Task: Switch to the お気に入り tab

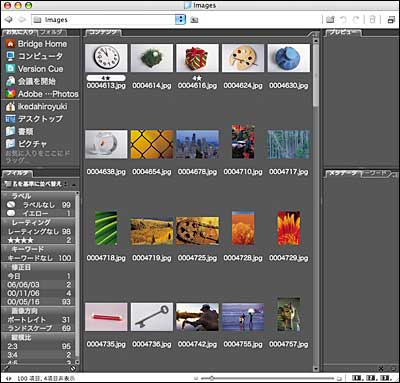Action: [20, 32]
